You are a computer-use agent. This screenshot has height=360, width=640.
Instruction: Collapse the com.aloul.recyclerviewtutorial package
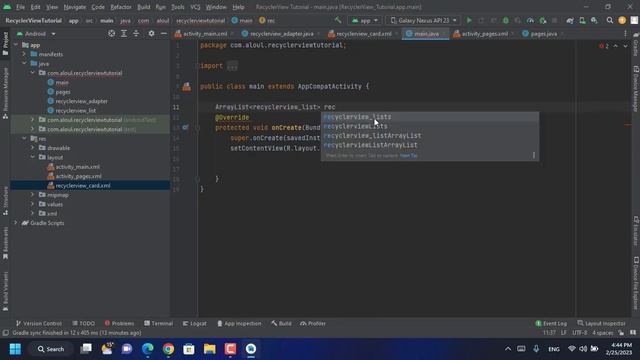pyautogui.click(x=33, y=73)
